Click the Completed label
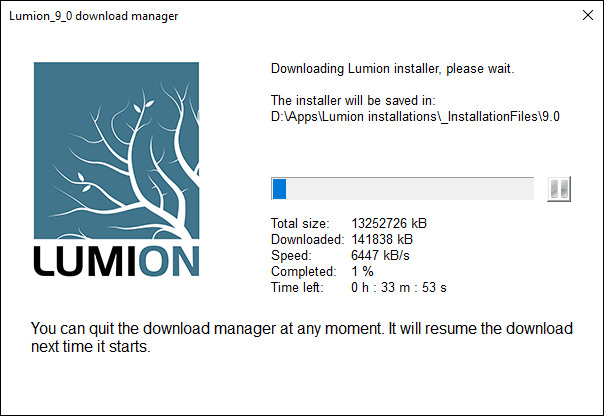The height and width of the screenshot is (416, 604). (303, 271)
